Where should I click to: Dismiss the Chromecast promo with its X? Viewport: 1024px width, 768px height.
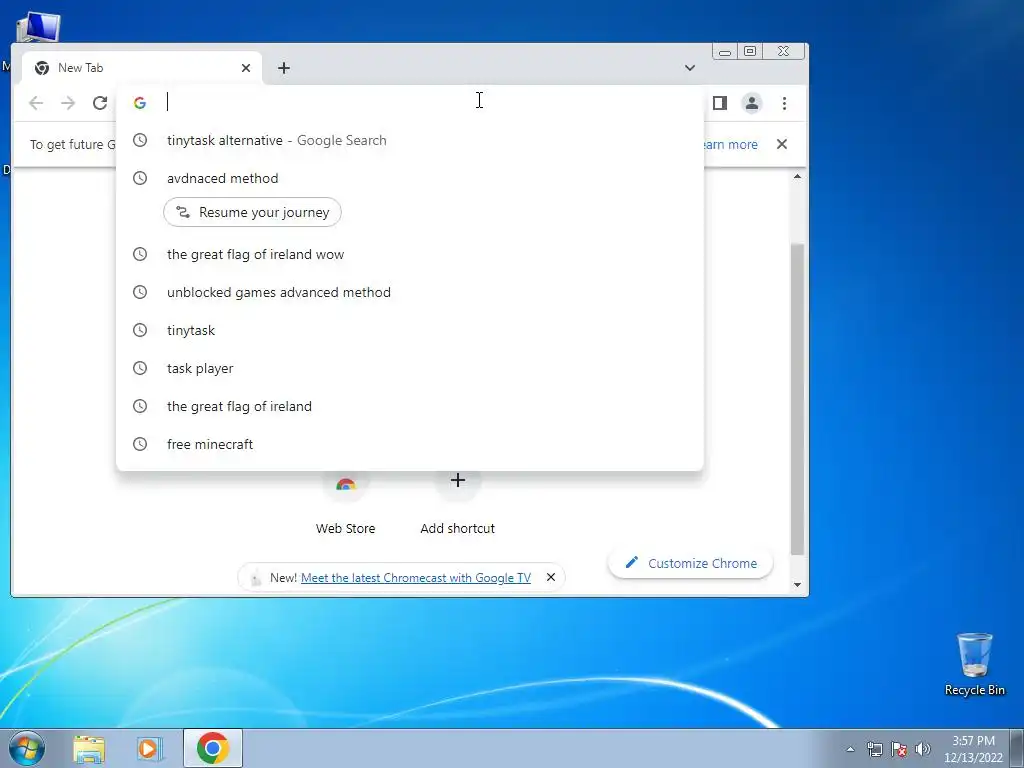[x=551, y=577]
